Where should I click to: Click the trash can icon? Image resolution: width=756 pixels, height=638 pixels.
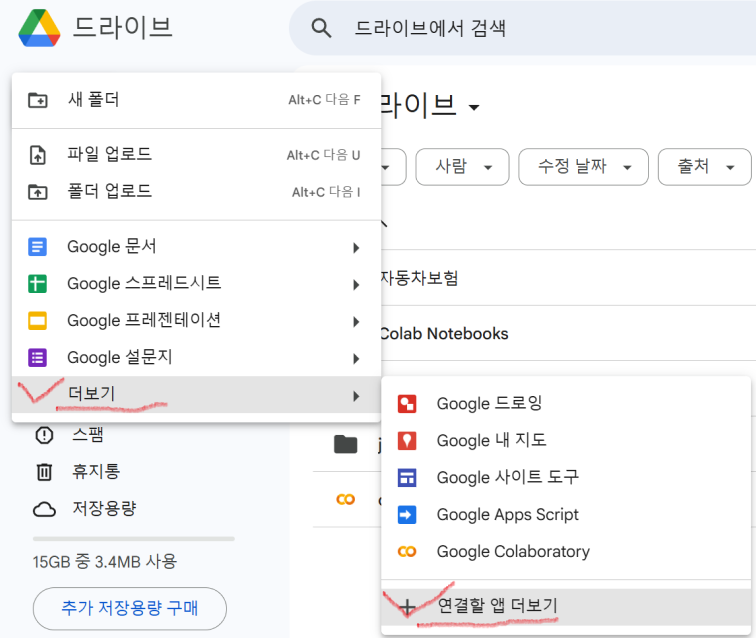coord(44,472)
